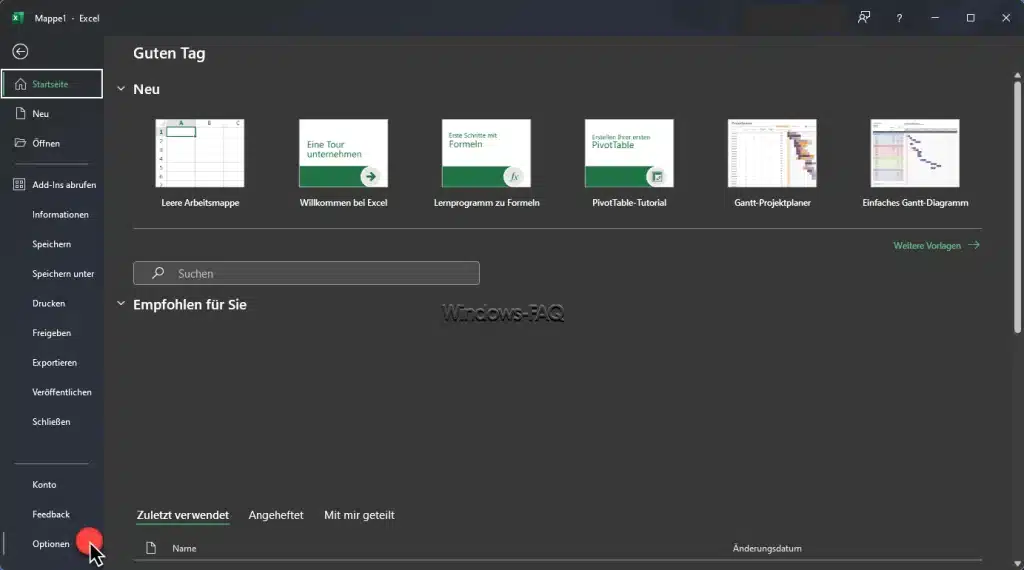
Task: Click the help question mark icon
Action: pos(899,18)
